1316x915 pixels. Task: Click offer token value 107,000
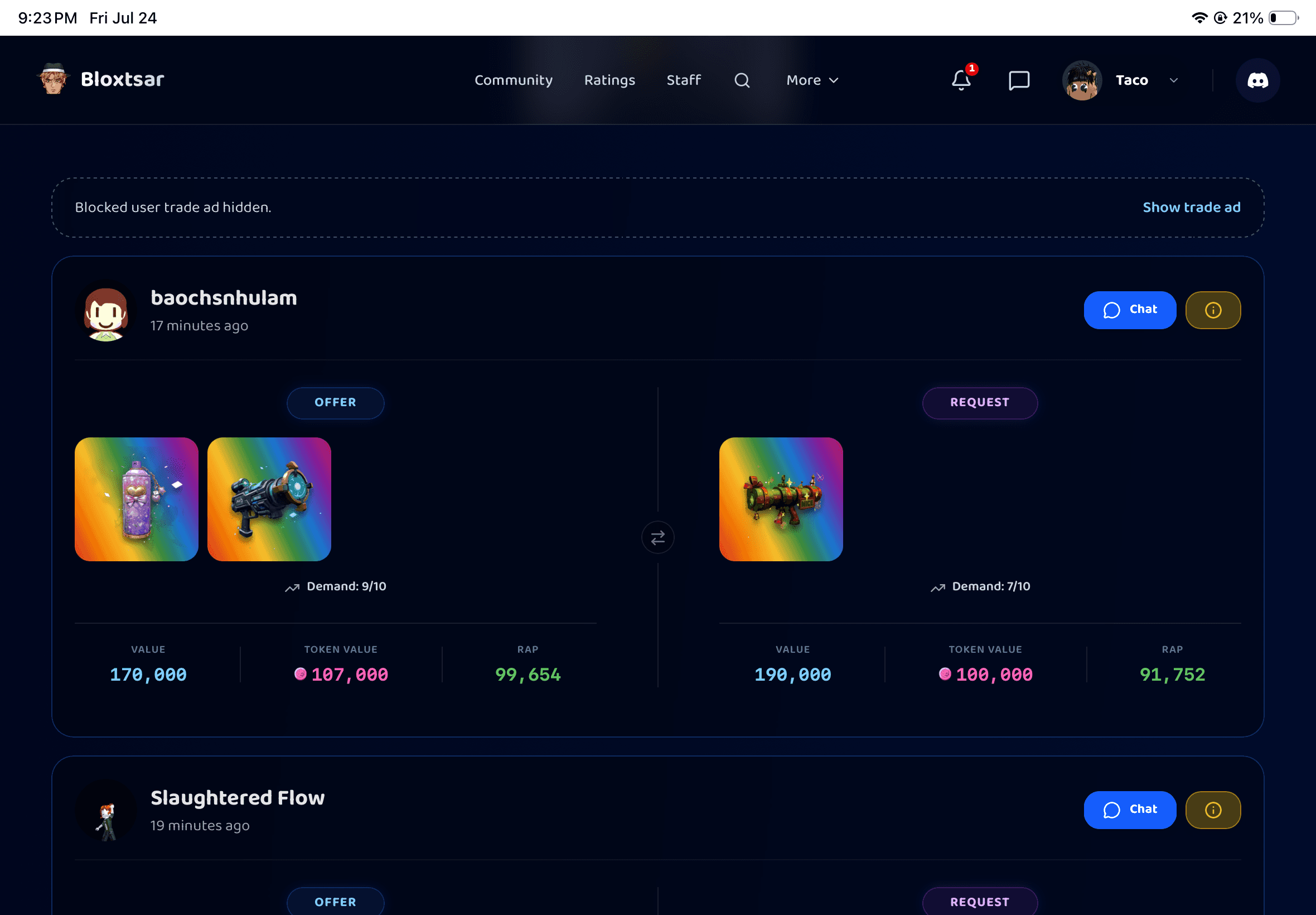[x=350, y=674]
